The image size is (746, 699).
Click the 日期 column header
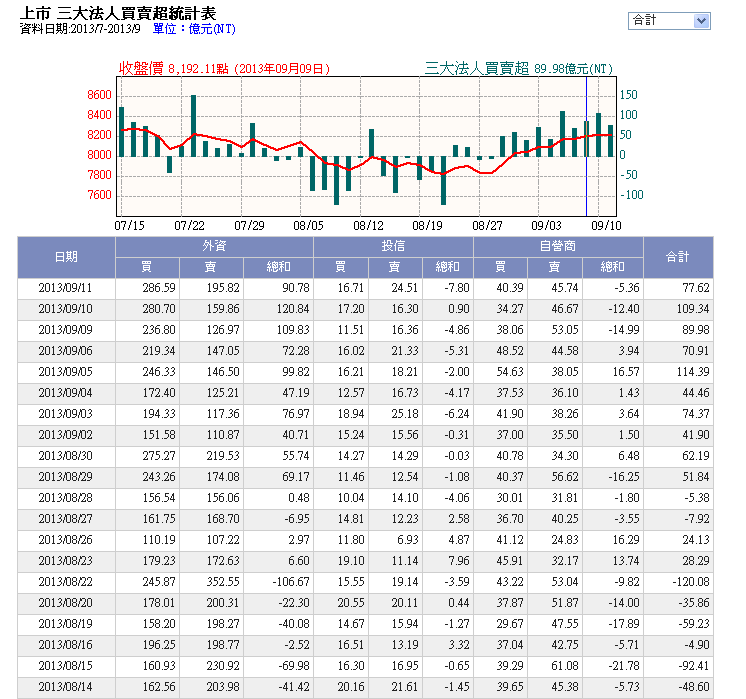click(66, 257)
